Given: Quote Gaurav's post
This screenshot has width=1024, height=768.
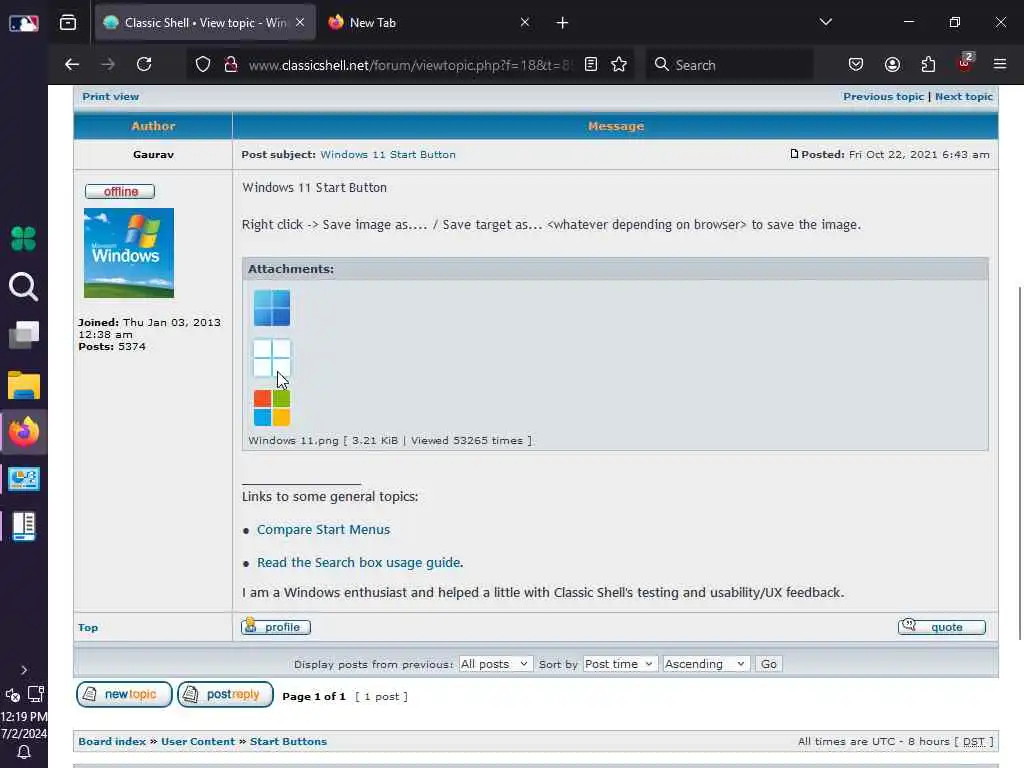Looking at the screenshot, I should 942,627.
